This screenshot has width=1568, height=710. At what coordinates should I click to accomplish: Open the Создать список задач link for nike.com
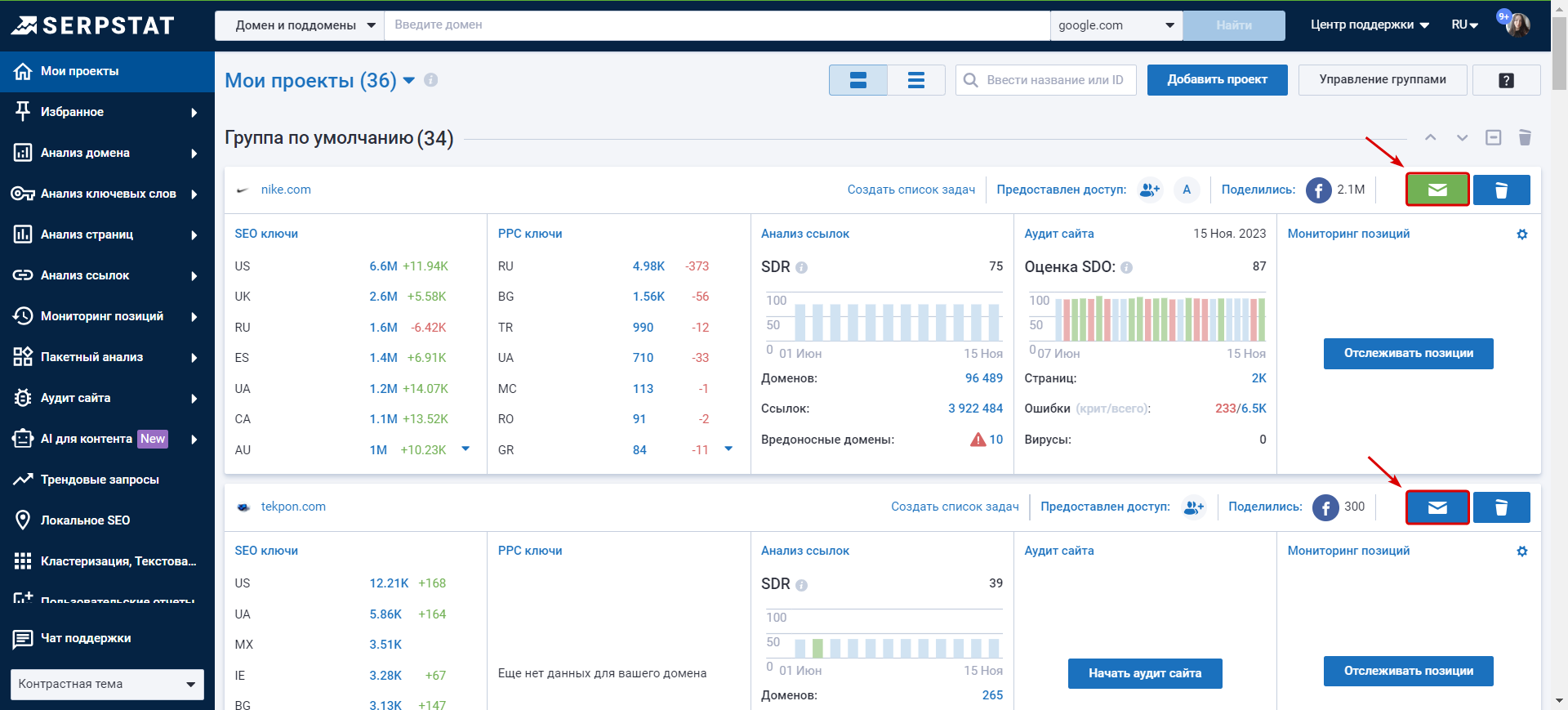(x=911, y=190)
